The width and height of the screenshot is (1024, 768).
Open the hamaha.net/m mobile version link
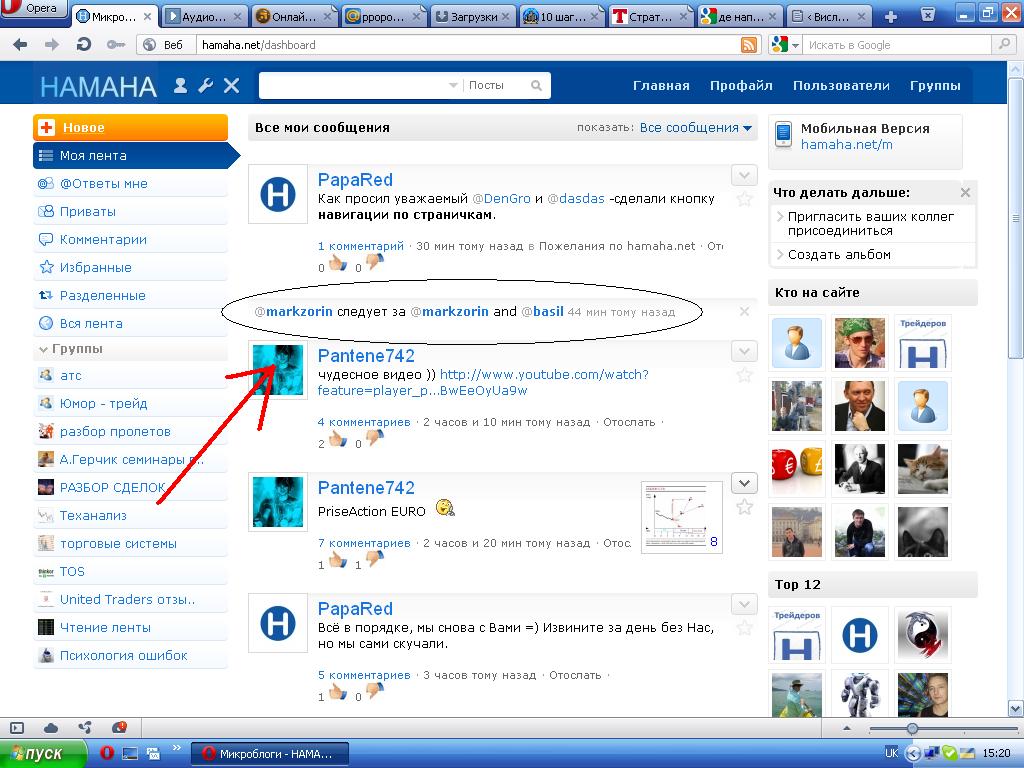point(846,145)
